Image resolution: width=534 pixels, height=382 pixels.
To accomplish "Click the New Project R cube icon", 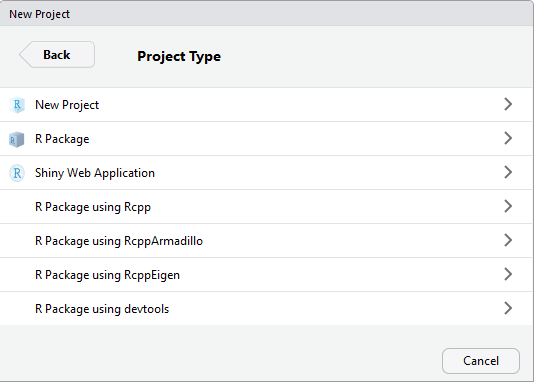I will pyautogui.click(x=17, y=105).
